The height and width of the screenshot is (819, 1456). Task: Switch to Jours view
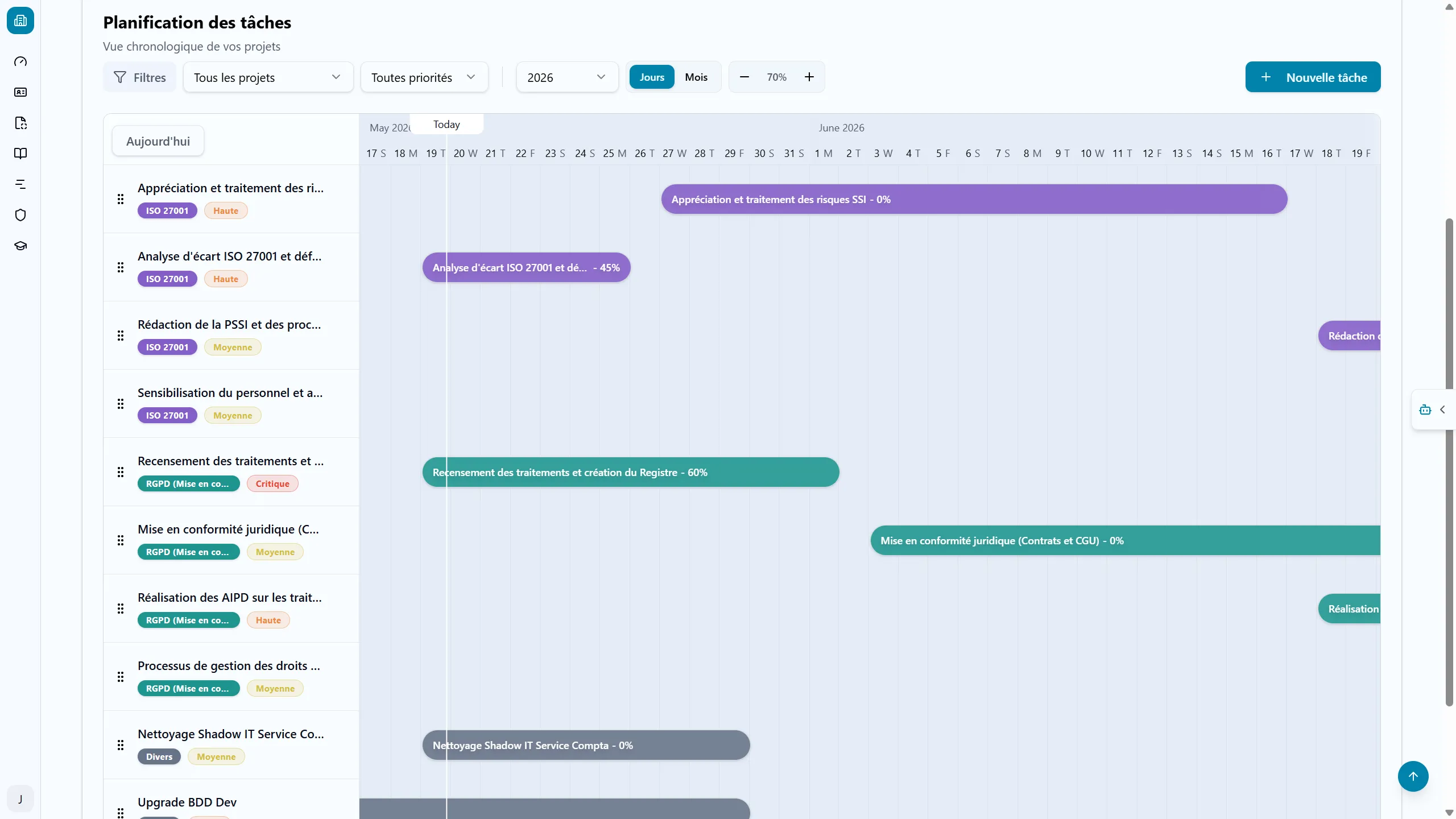pyautogui.click(x=652, y=77)
